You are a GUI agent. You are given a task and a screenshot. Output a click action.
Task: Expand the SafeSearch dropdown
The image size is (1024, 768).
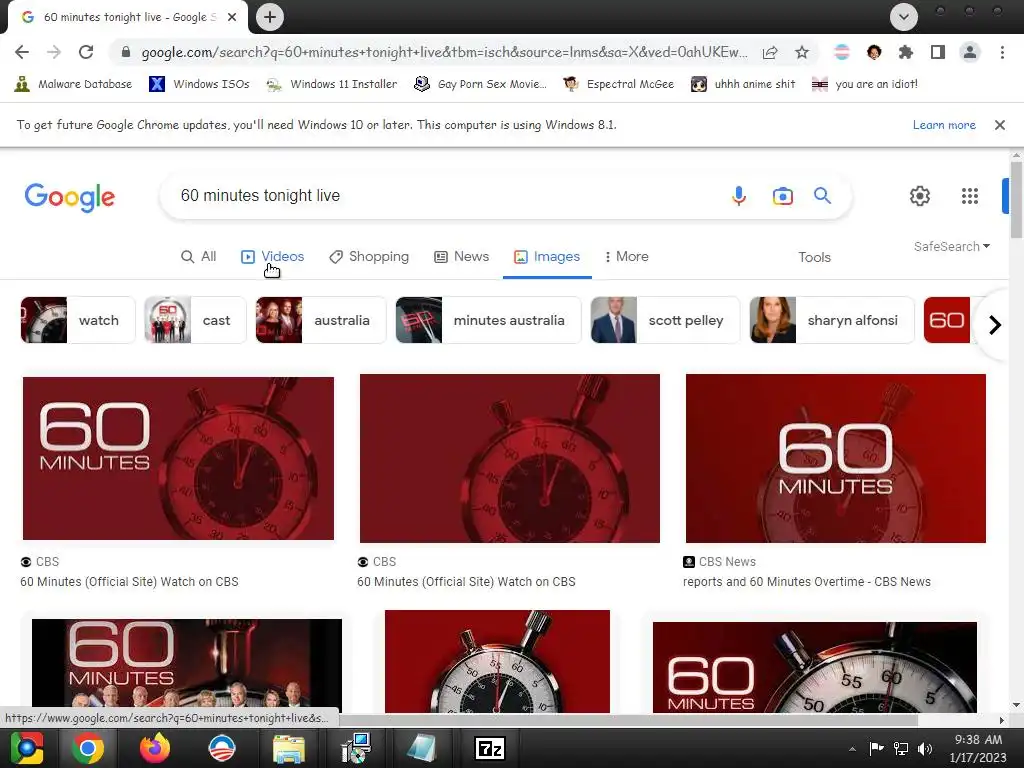[x=952, y=246]
